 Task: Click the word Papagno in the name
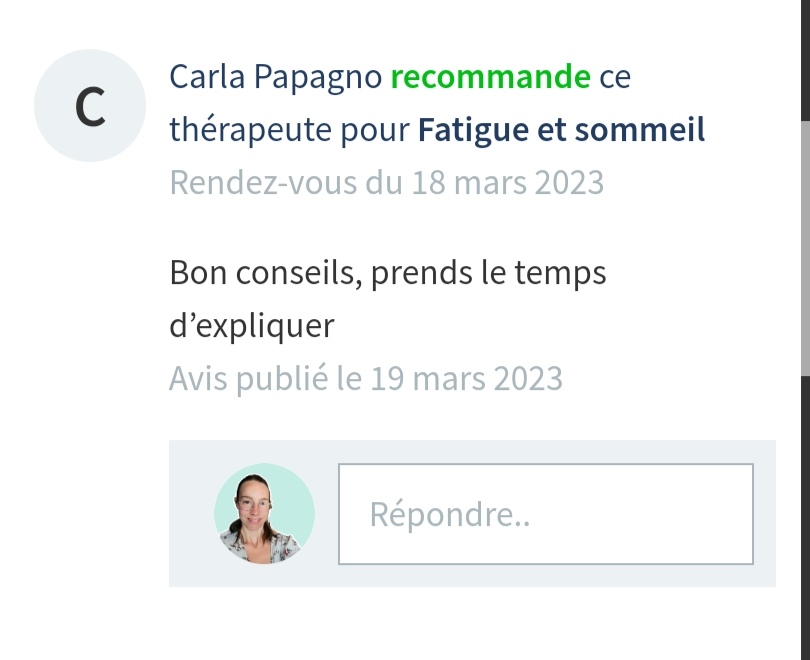(318, 78)
